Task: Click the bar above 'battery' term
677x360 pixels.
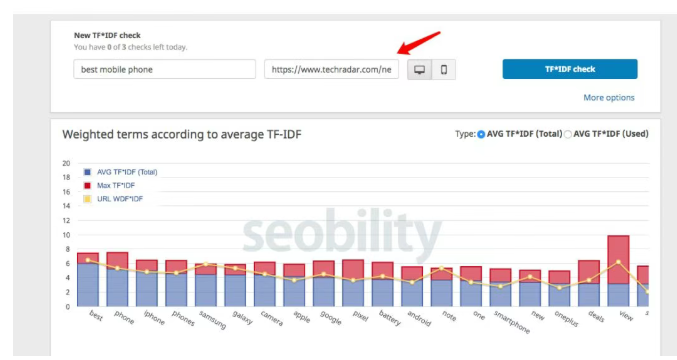Action: 383,284
